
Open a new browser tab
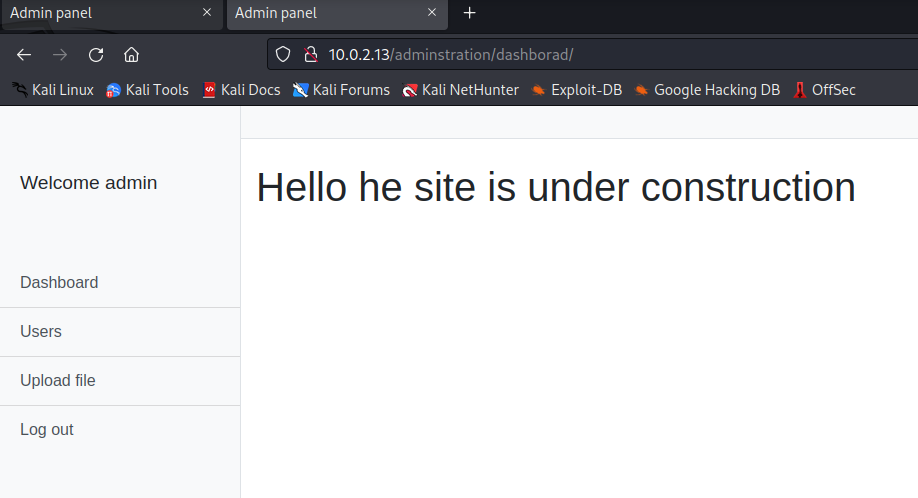[x=470, y=13]
